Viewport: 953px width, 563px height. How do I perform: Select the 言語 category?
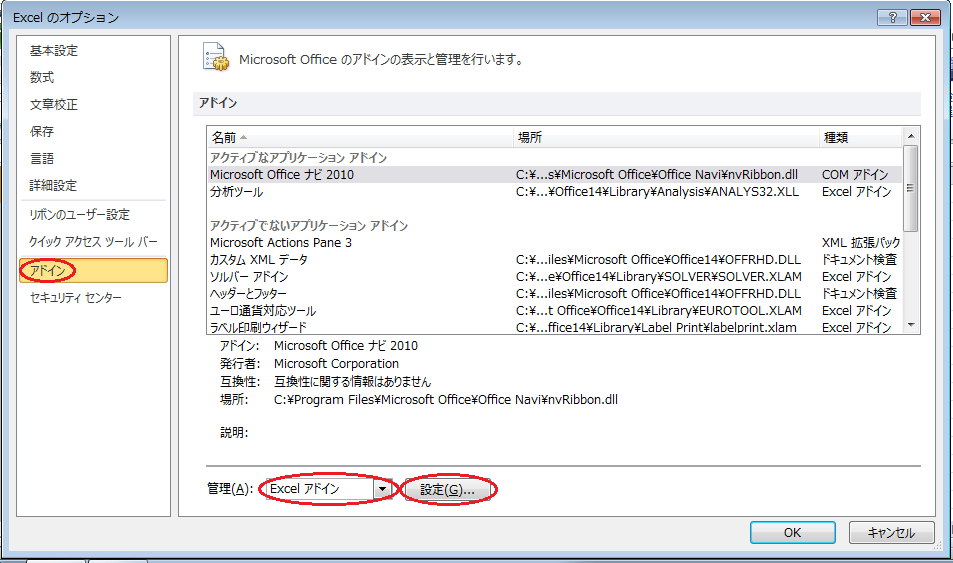42,159
